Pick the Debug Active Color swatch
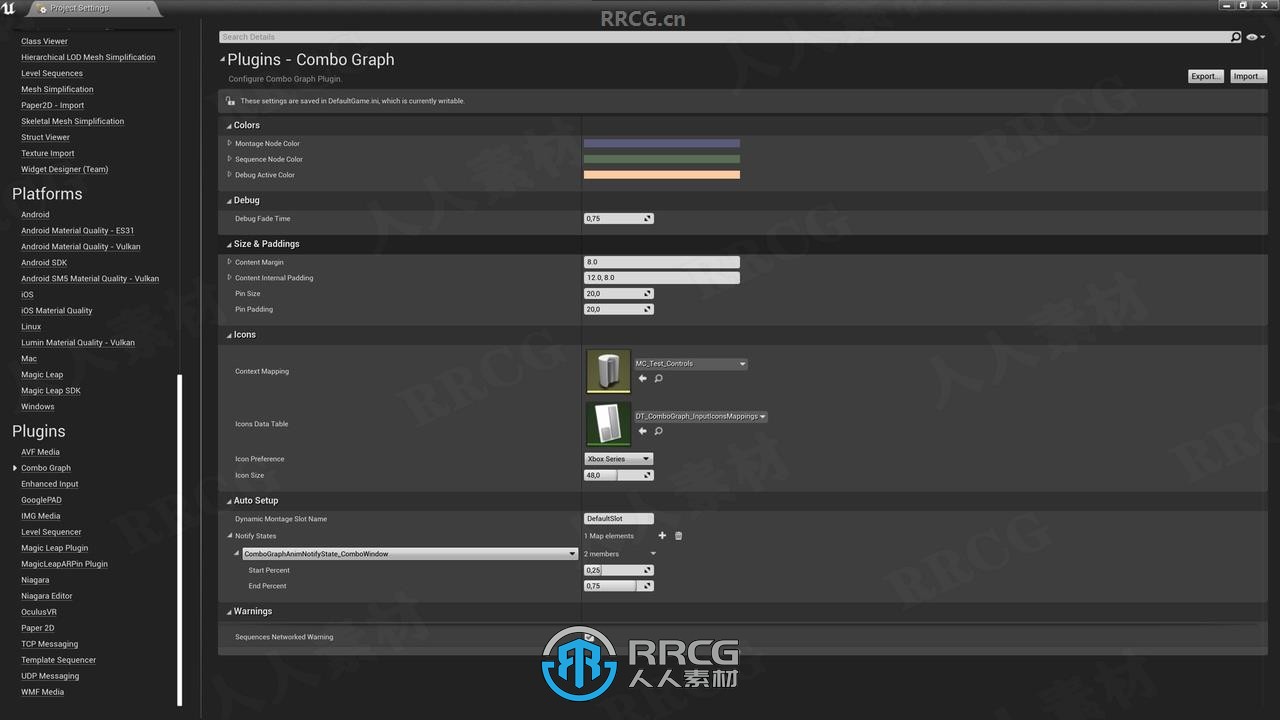This screenshot has width=1280, height=720. coord(662,175)
